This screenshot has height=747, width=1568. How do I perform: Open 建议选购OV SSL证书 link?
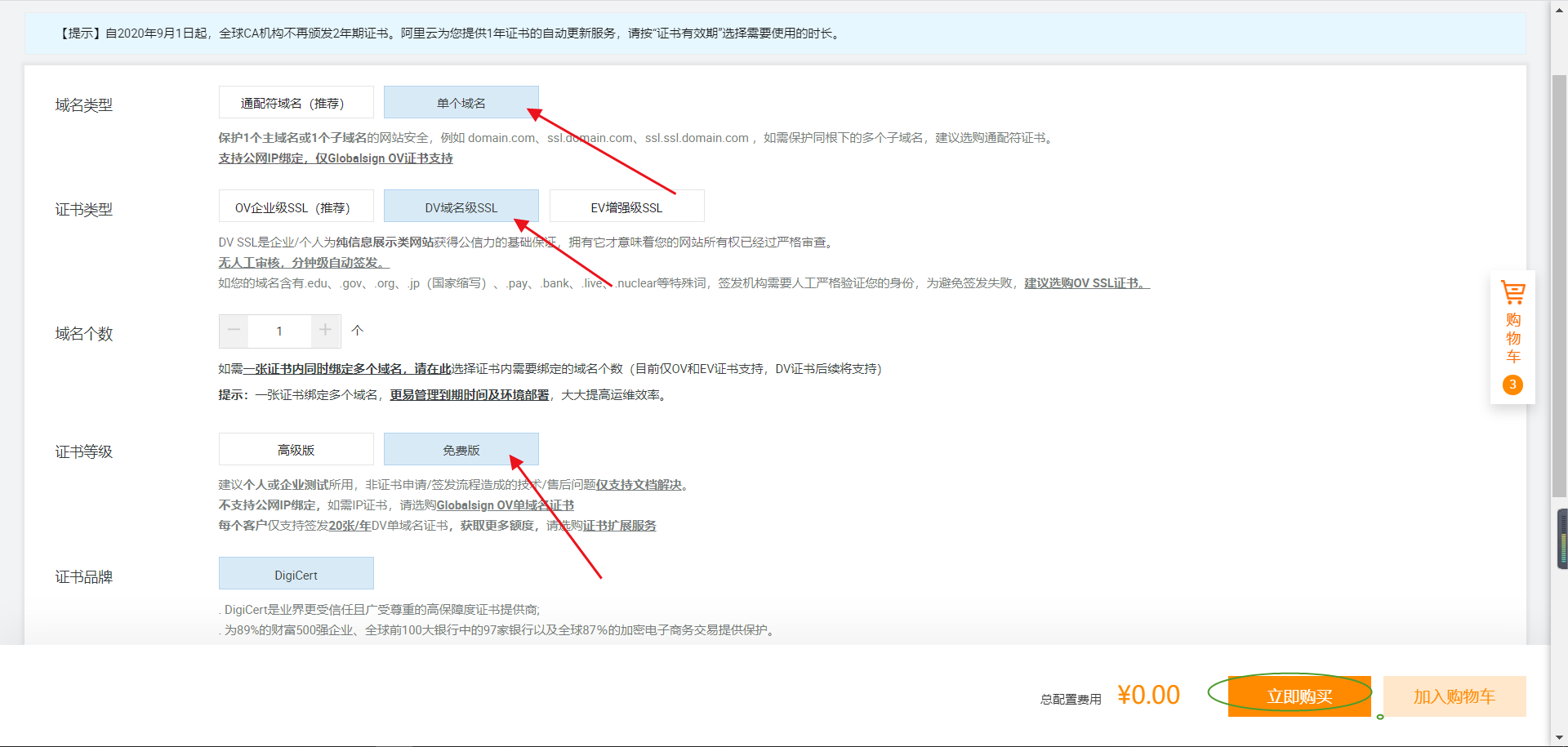pos(1086,283)
